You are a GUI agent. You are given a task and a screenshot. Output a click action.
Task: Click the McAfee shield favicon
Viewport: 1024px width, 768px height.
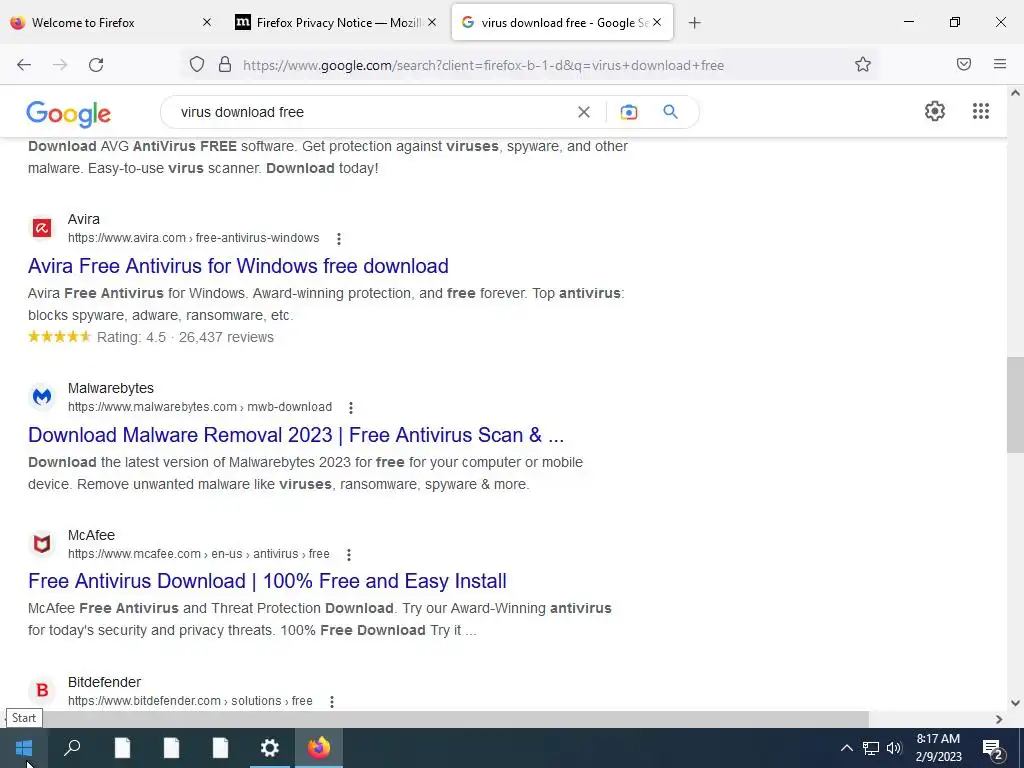coord(42,543)
